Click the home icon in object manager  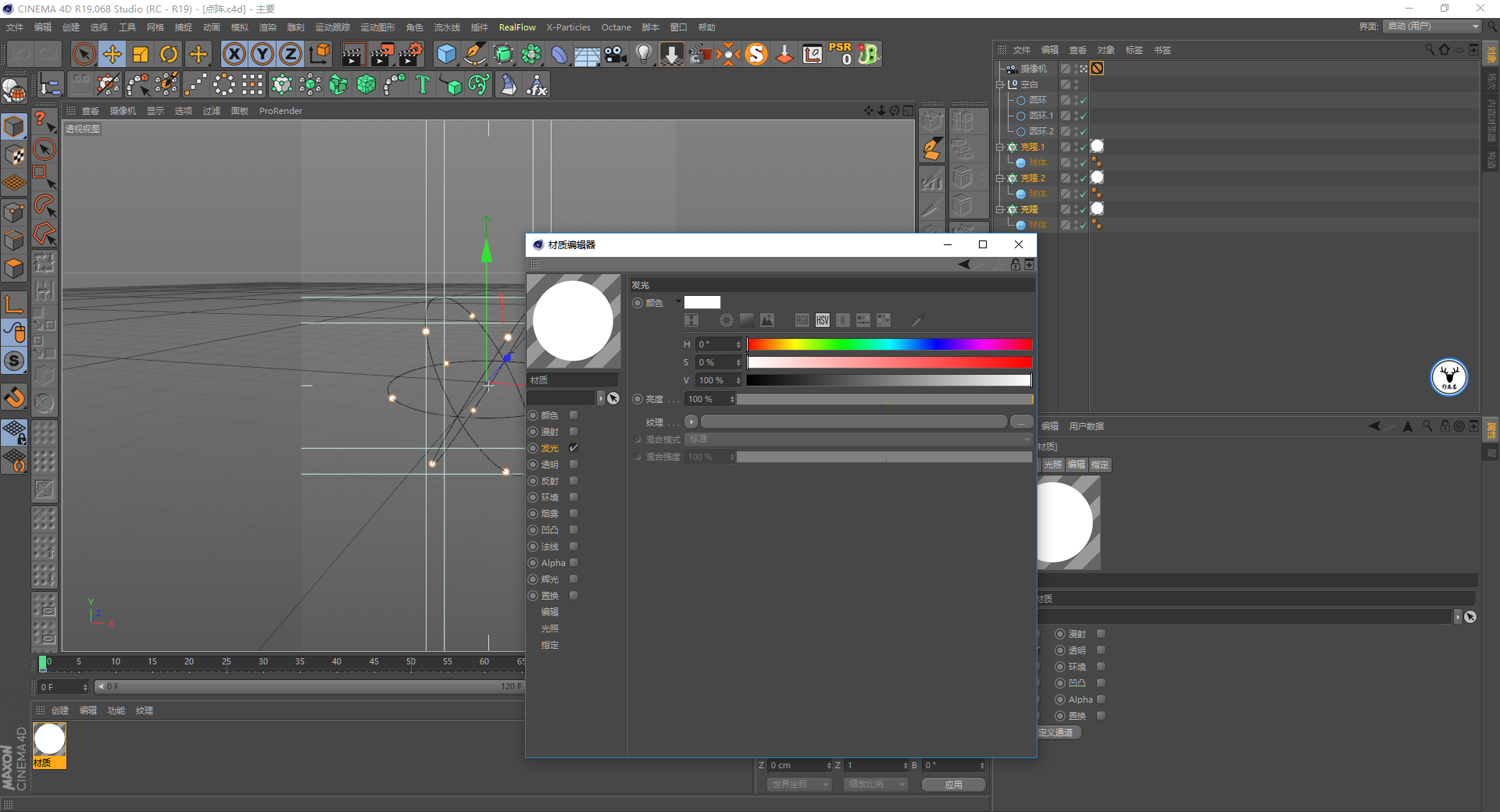pyautogui.click(x=1445, y=49)
